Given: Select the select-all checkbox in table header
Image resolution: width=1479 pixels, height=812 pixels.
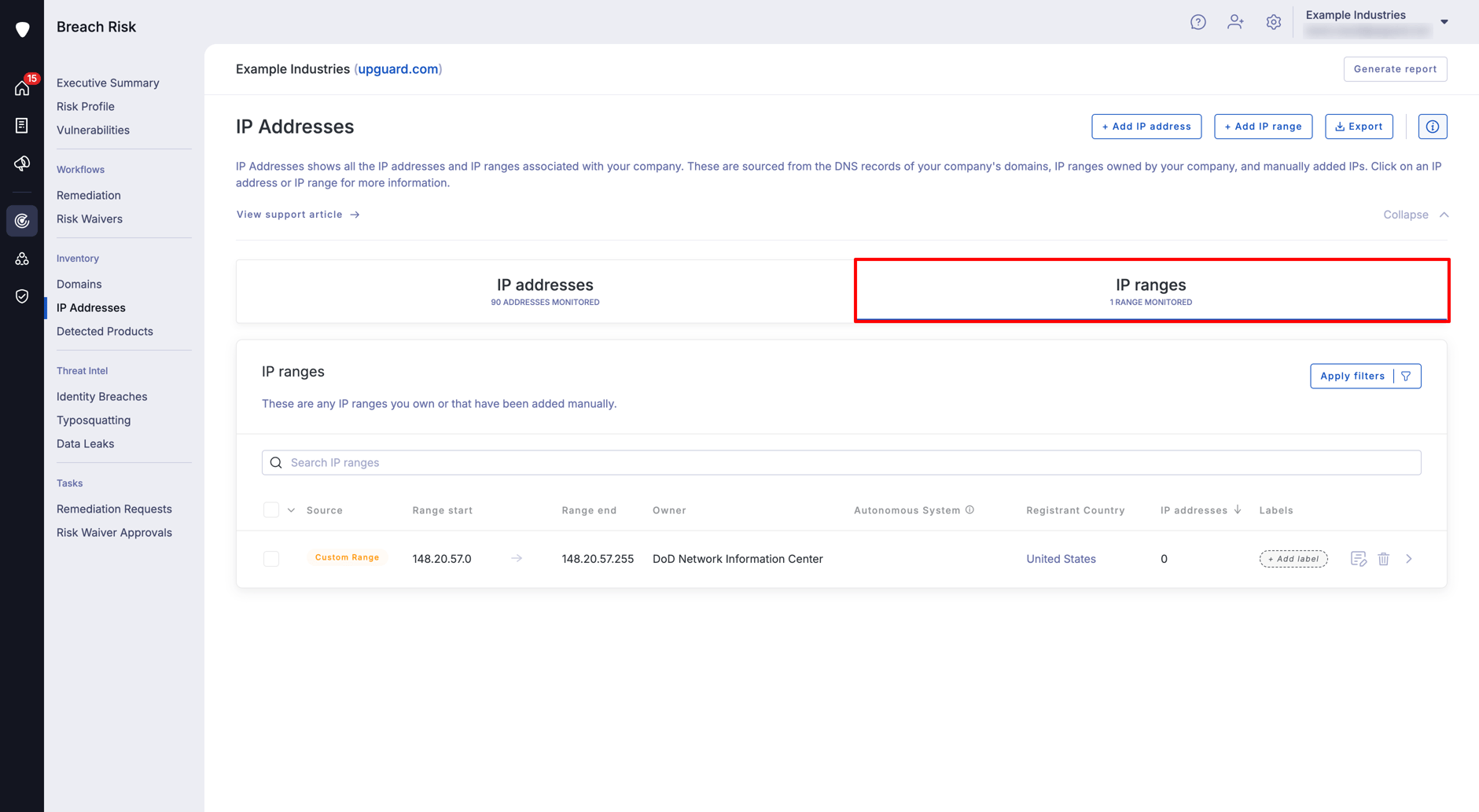Looking at the screenshot, I should tap(271, 509).
